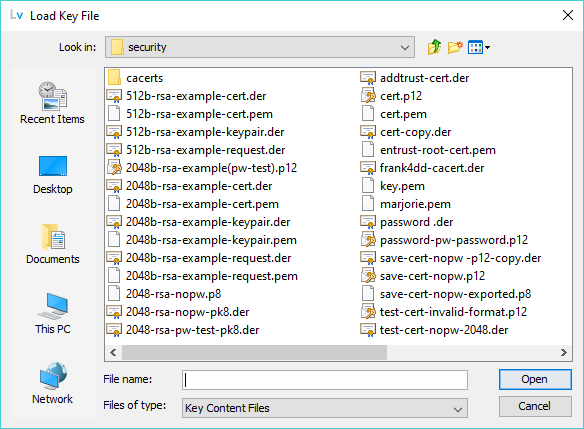Open Network location
Image resolution: width=584 pixels, height=429 pixels.
pos(53,383)
